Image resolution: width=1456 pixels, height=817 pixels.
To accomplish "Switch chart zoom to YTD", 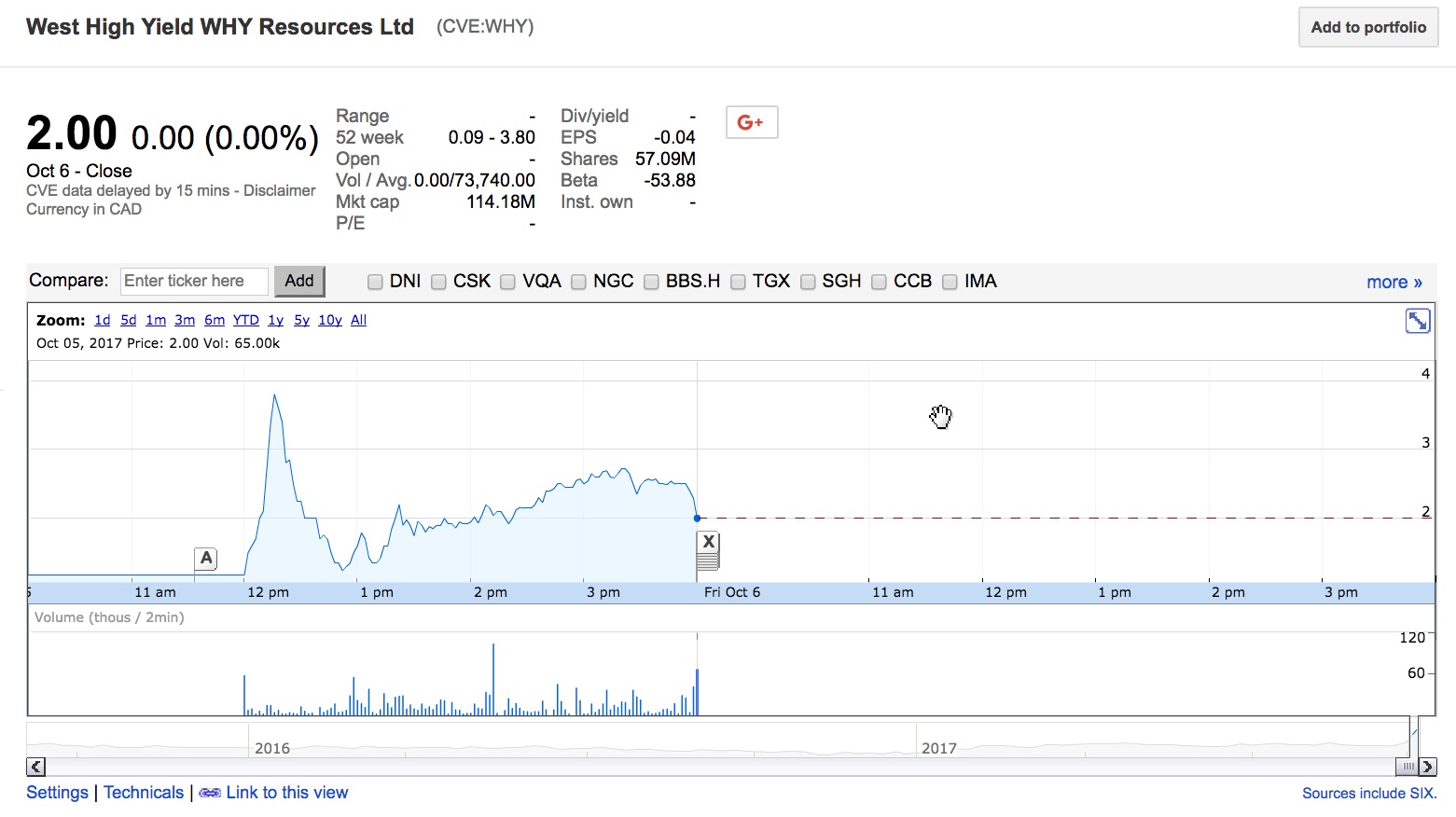I will click(x=245, y=320).
